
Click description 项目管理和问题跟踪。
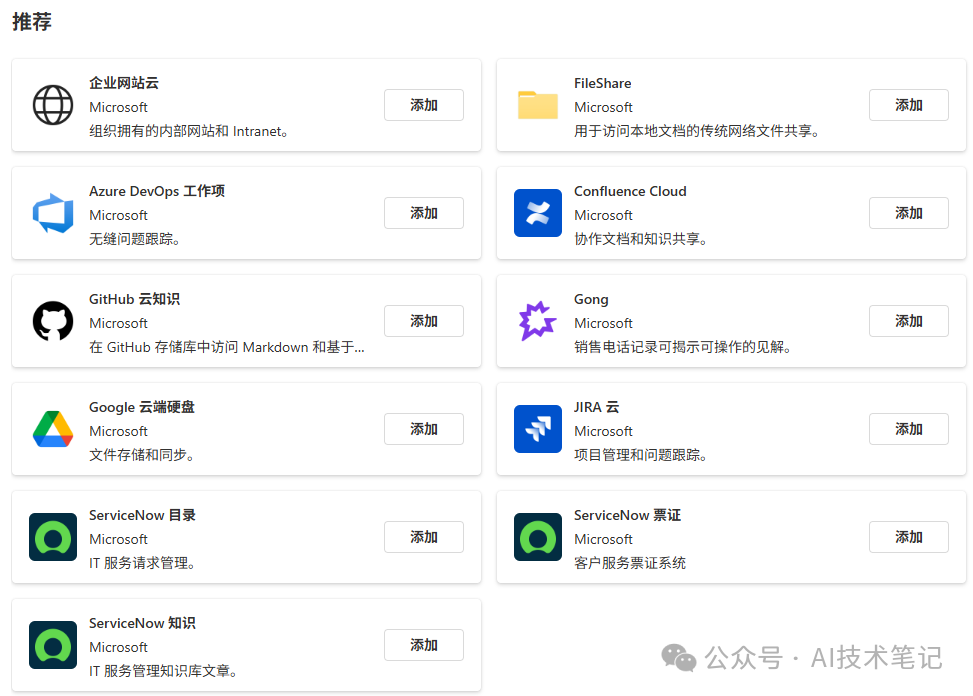pos(641,455)
